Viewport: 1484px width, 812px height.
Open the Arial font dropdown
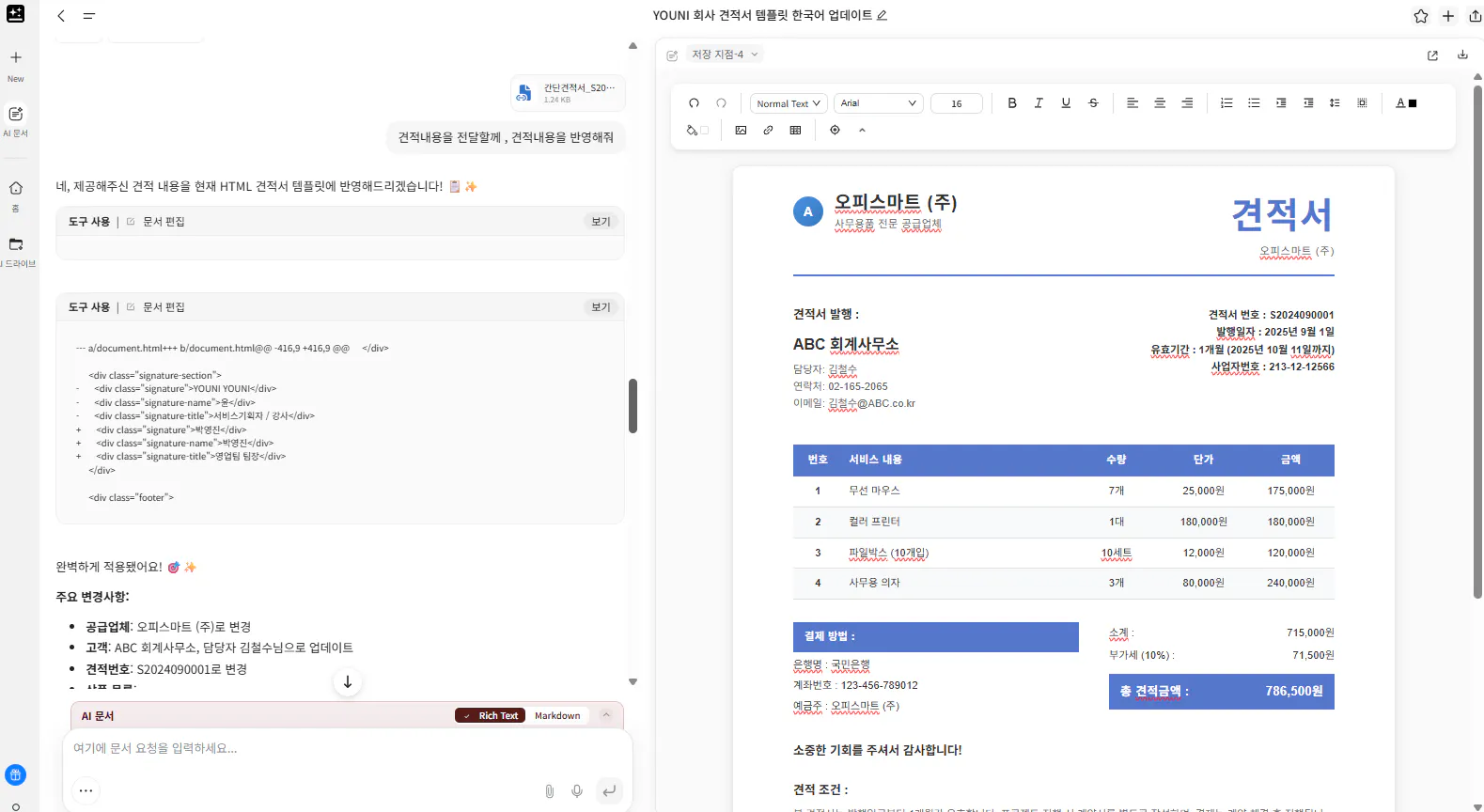coord(878,103)
